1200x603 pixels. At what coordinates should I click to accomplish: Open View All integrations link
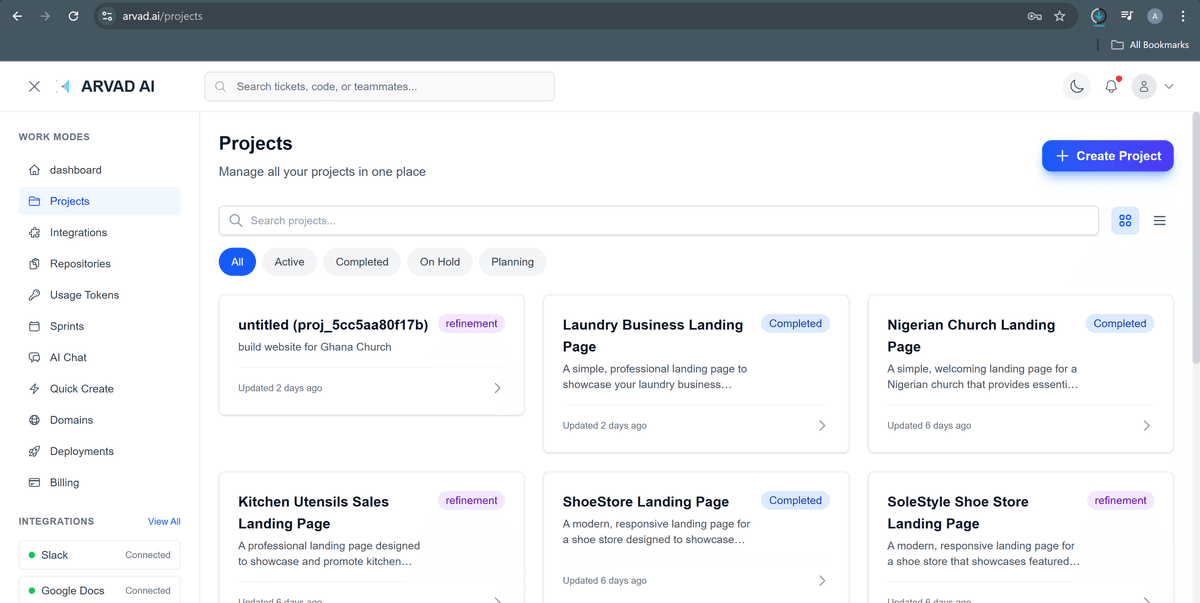point(164,521)
